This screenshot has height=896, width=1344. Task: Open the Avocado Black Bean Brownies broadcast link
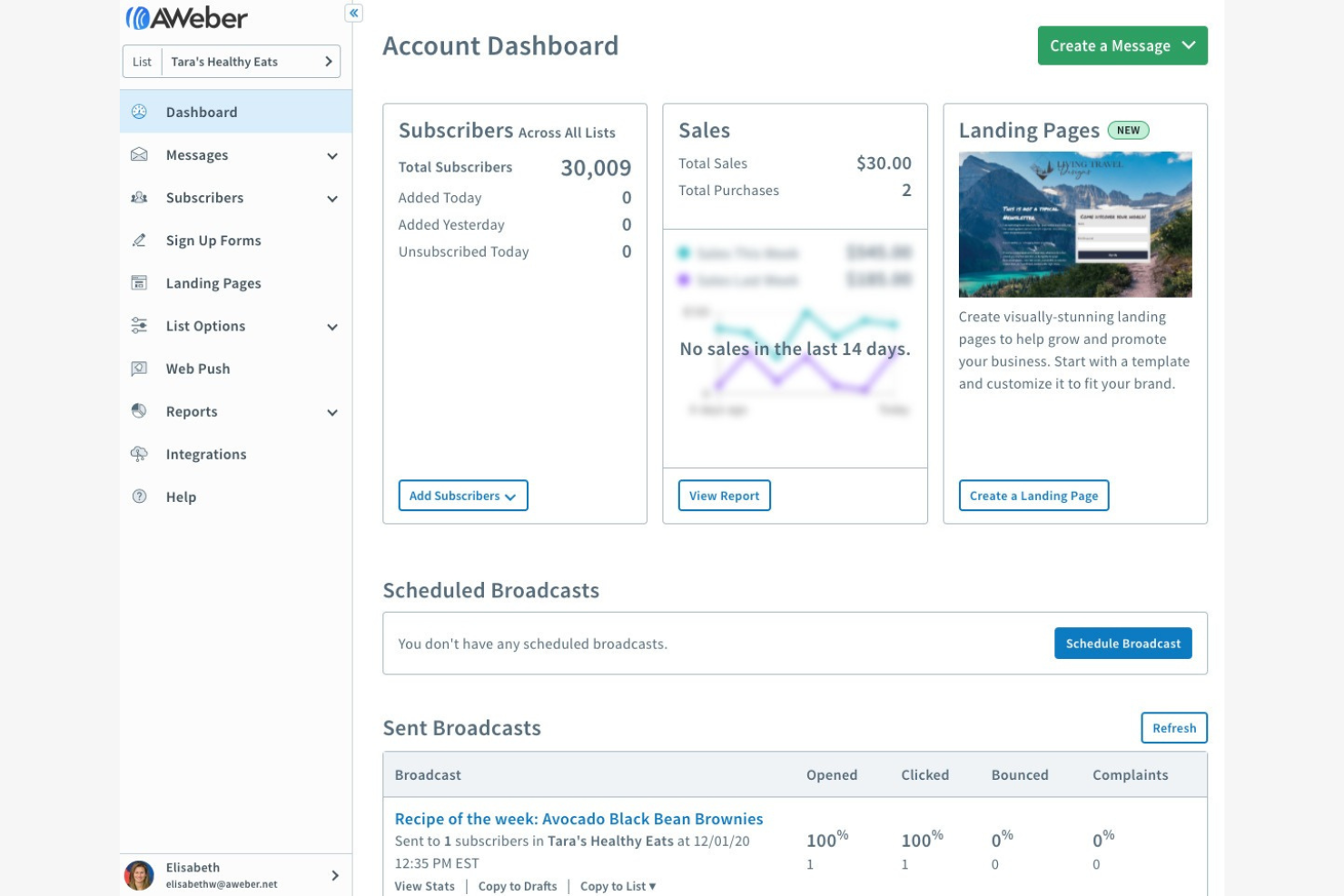point(578,818)
